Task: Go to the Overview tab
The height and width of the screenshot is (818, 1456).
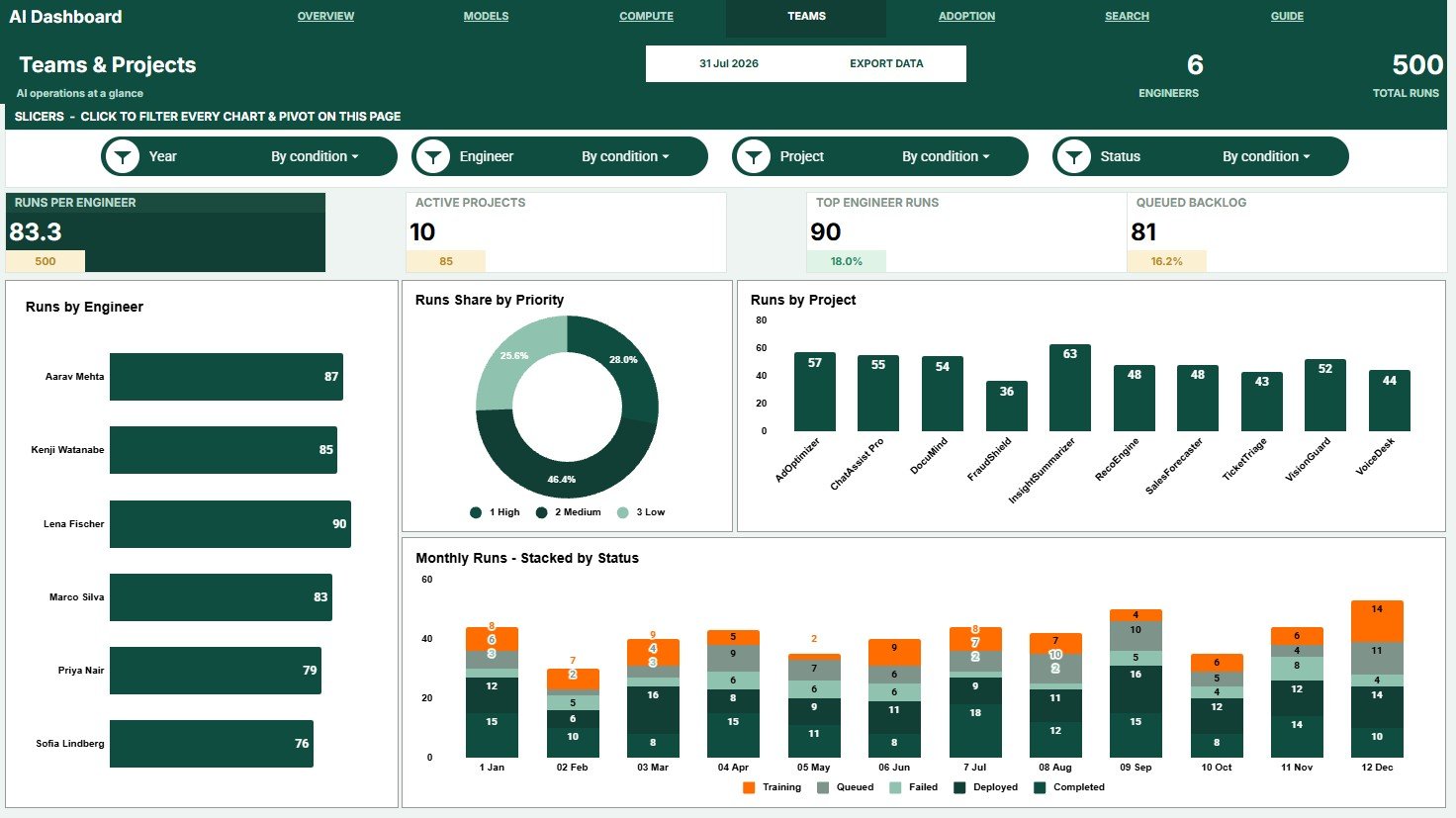Action: click(325, 16)
